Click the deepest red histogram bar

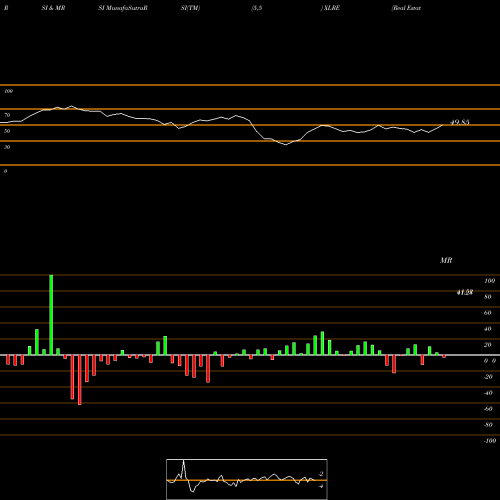79,380
